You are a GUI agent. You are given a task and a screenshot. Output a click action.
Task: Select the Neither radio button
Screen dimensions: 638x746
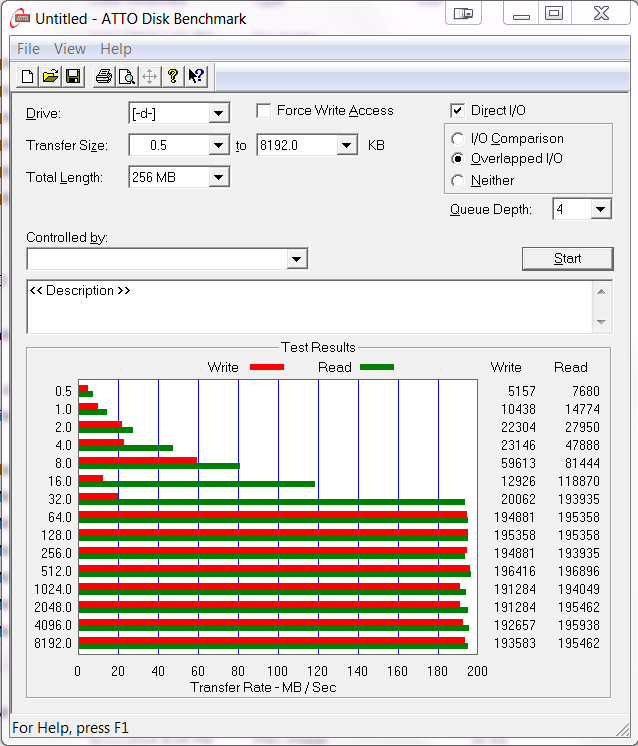458,181
